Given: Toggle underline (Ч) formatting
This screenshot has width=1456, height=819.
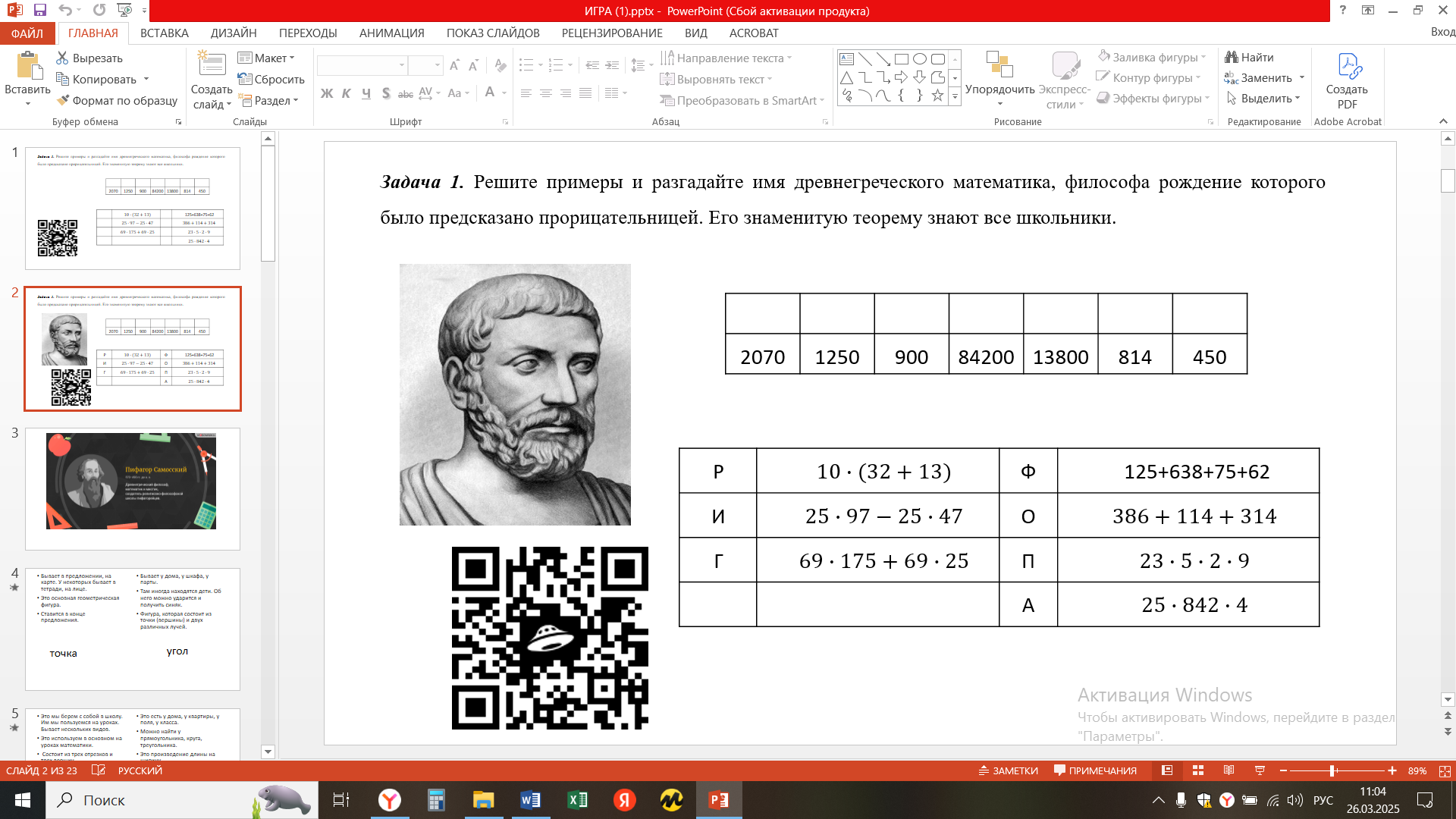Looking at the screenshot, I should 366,93.
